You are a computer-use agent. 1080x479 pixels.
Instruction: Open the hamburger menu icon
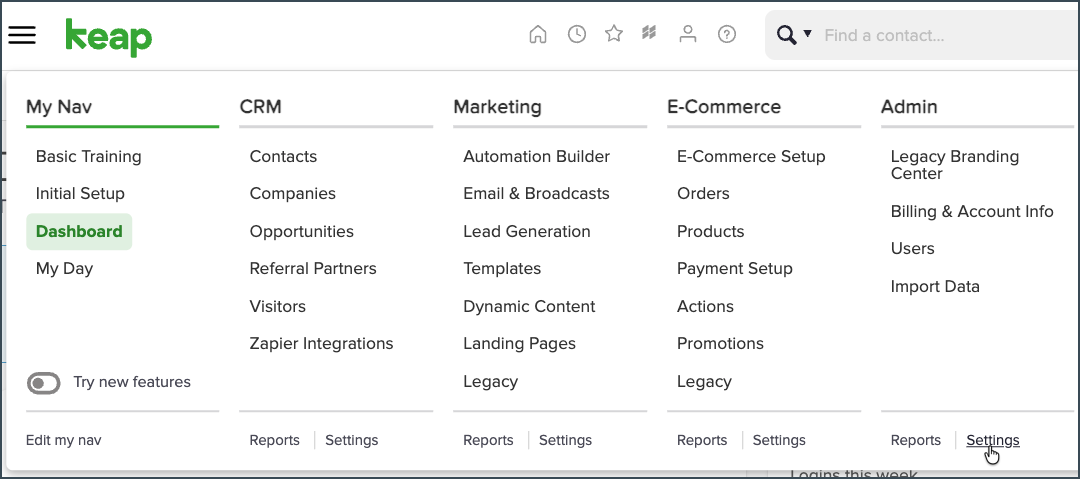(x=22, y=34)
